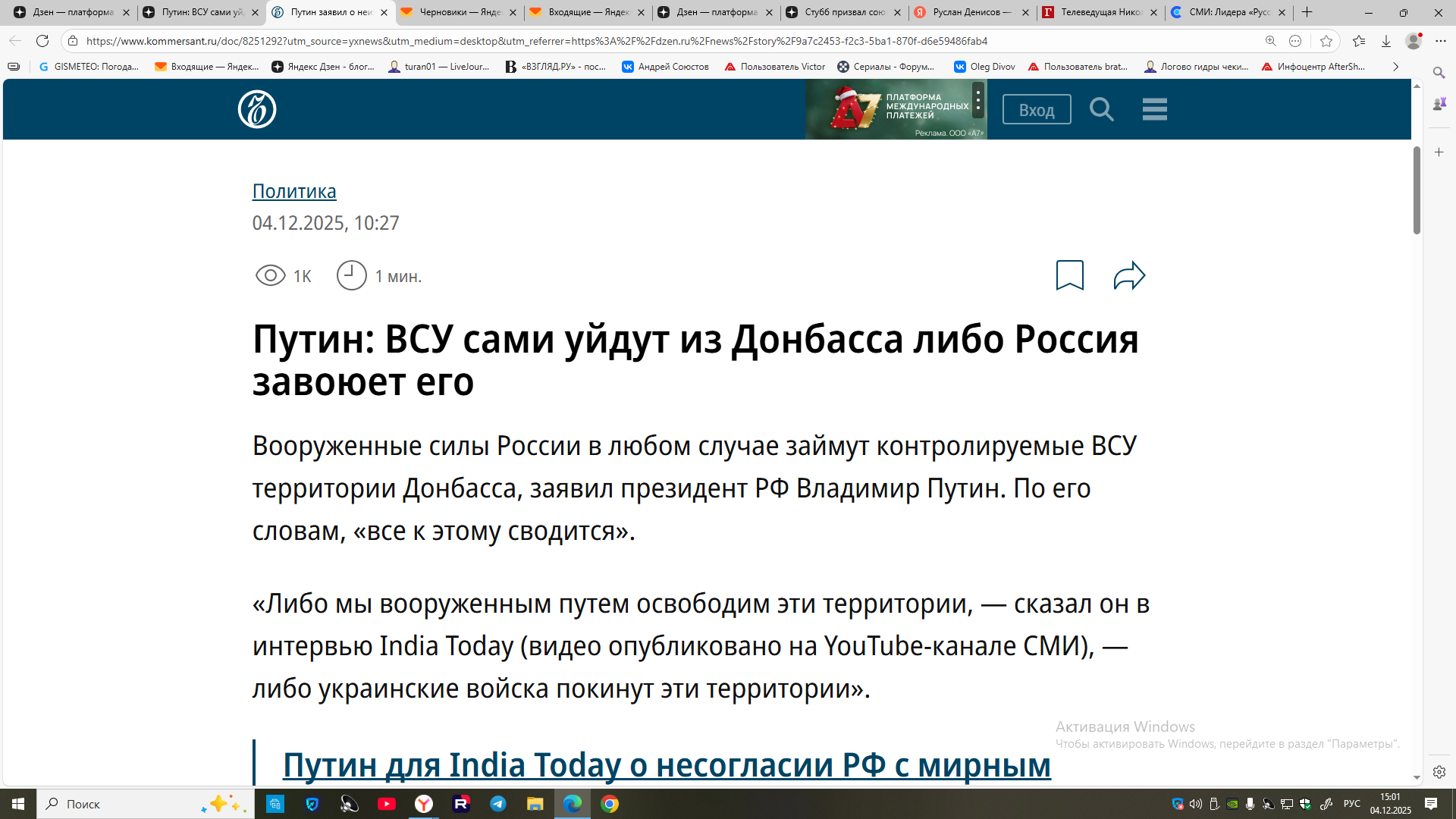Screen dimensions: 1456x819
Task: Click the Вход login button
Action: [1036, 110]
